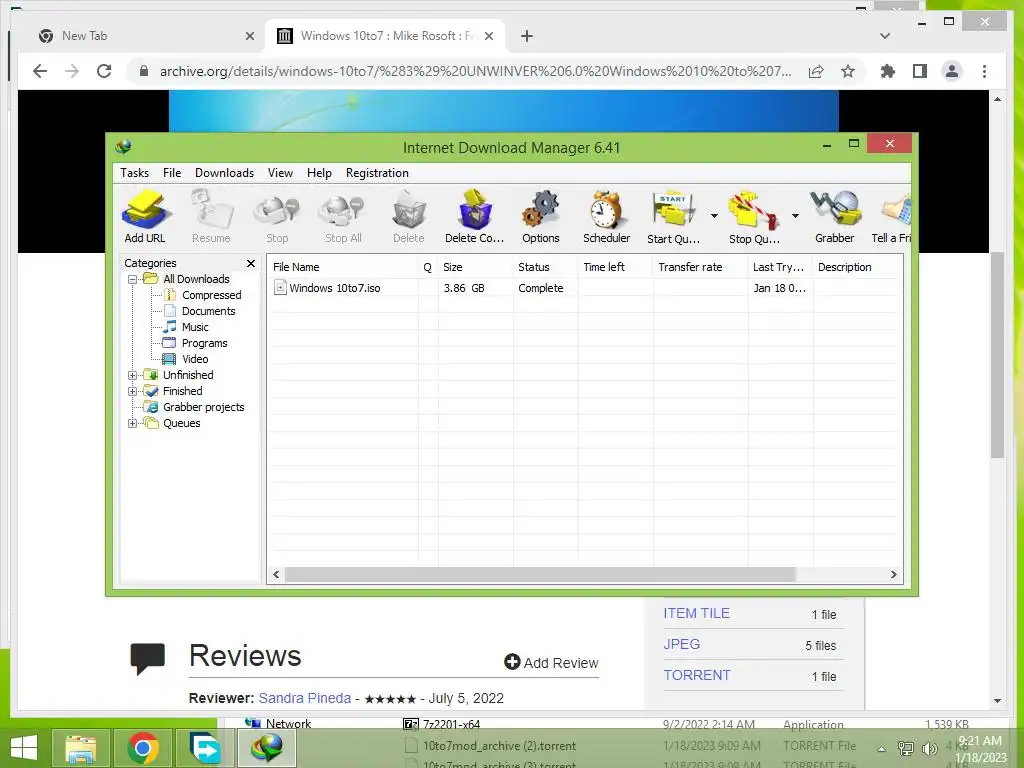The image size is (1024, 768).
Task: Open Stop Queue dropdown arrow
Action: point(795,216)
